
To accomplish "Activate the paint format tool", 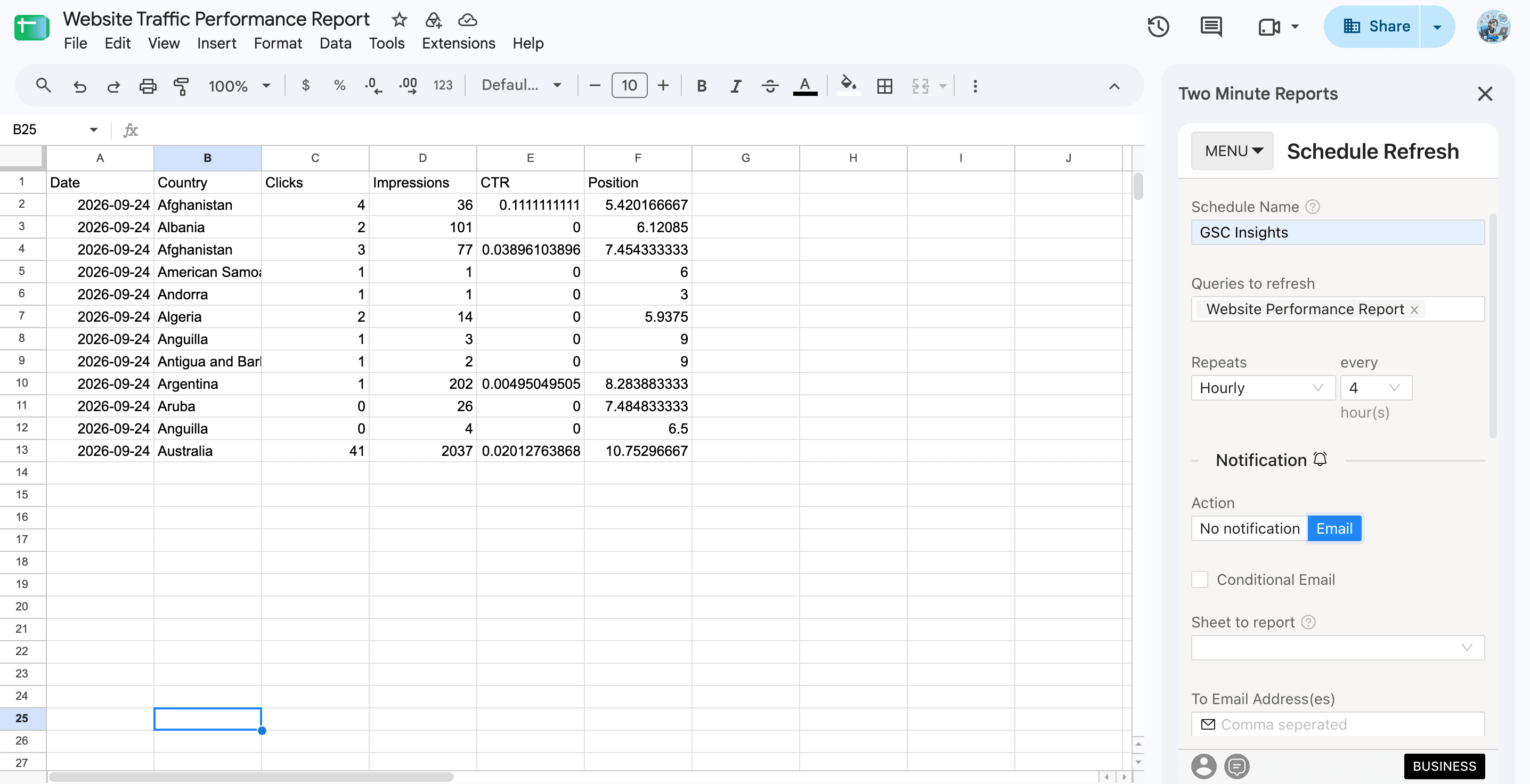I will coord(181,86).
